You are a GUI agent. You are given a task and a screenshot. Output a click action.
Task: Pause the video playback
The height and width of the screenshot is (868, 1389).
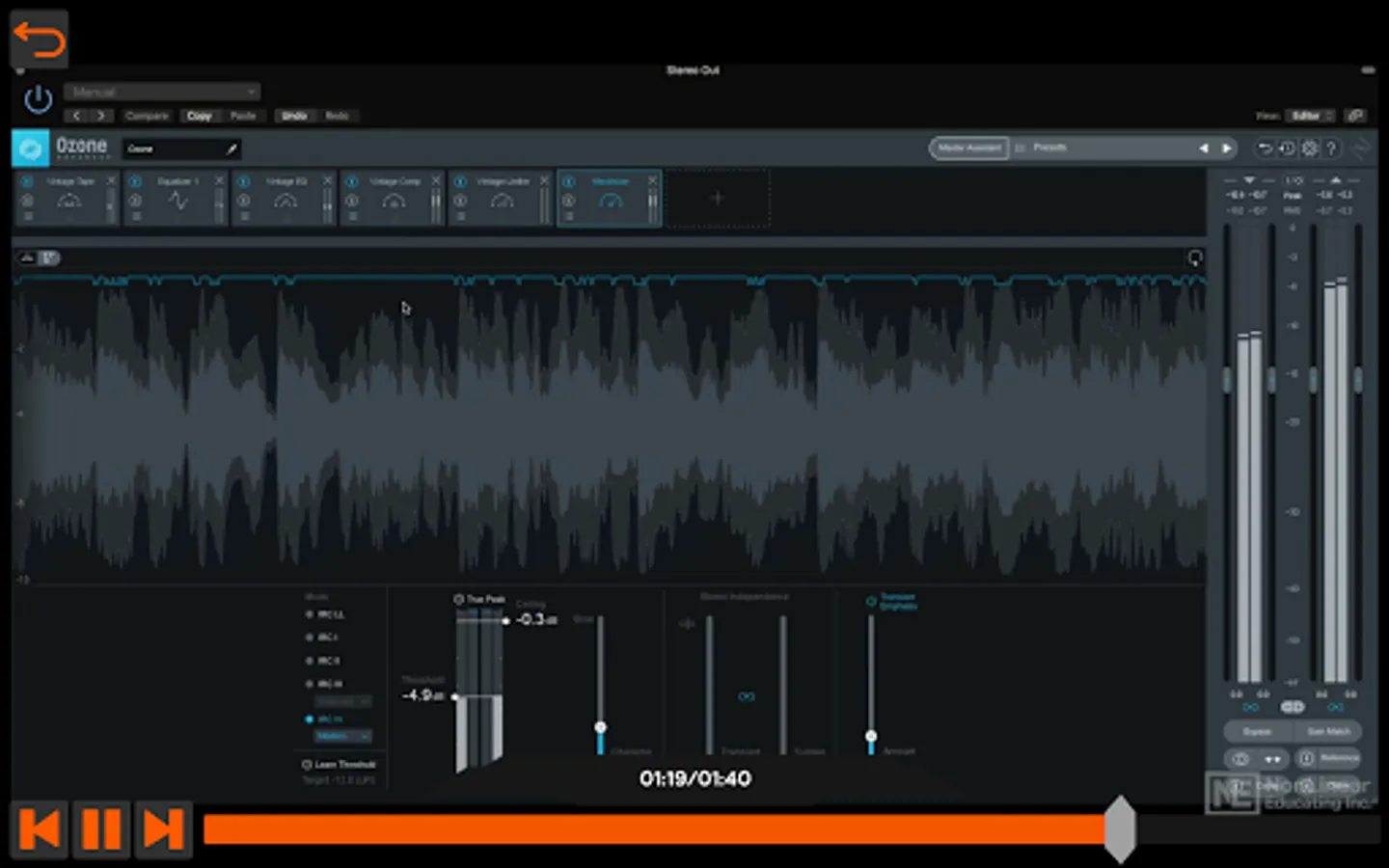pyautogui.click(x=101, y=829)
